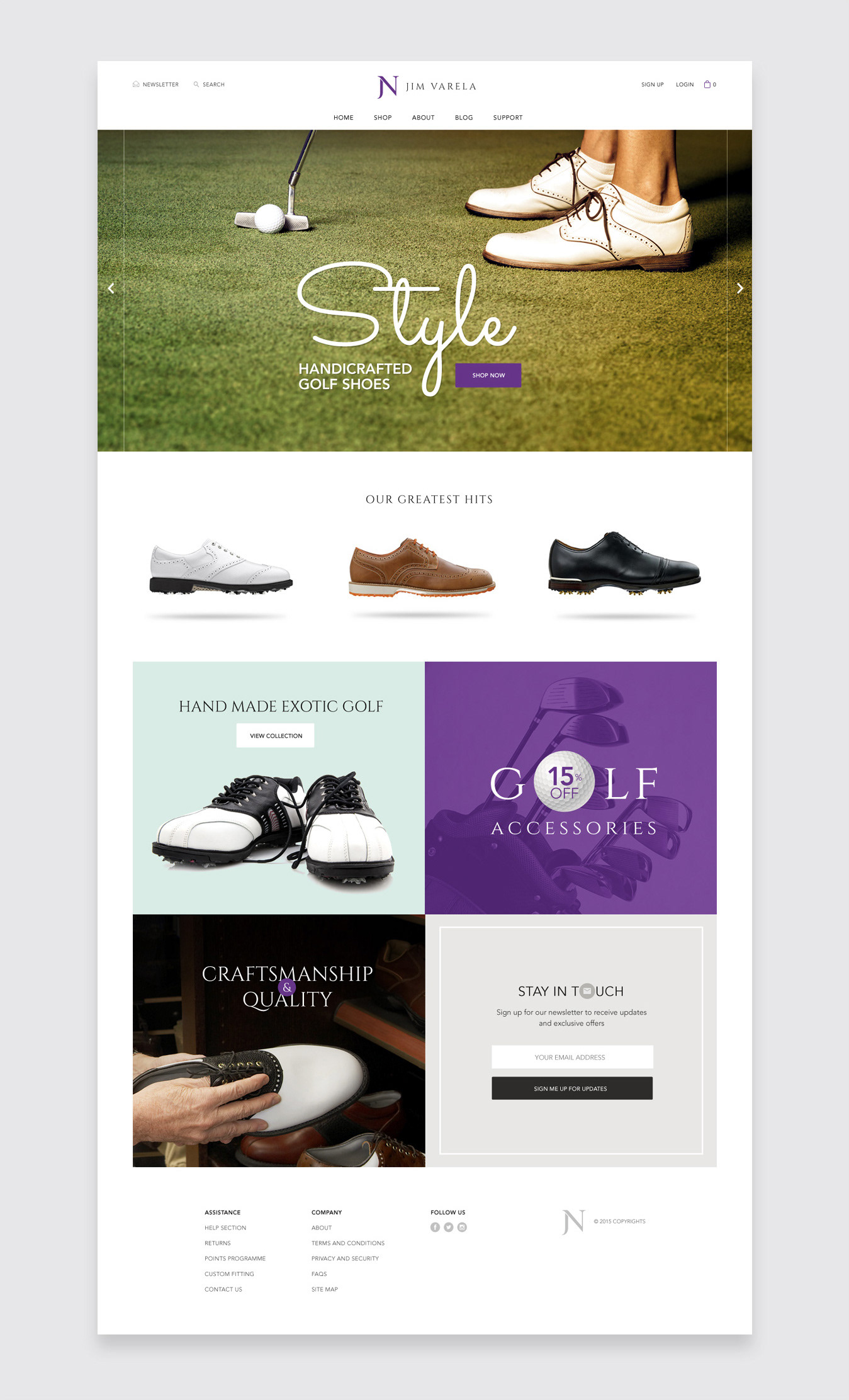Focus the Your Email Address field
This screenshot has height=1400, width=849.
(572, 1057)
